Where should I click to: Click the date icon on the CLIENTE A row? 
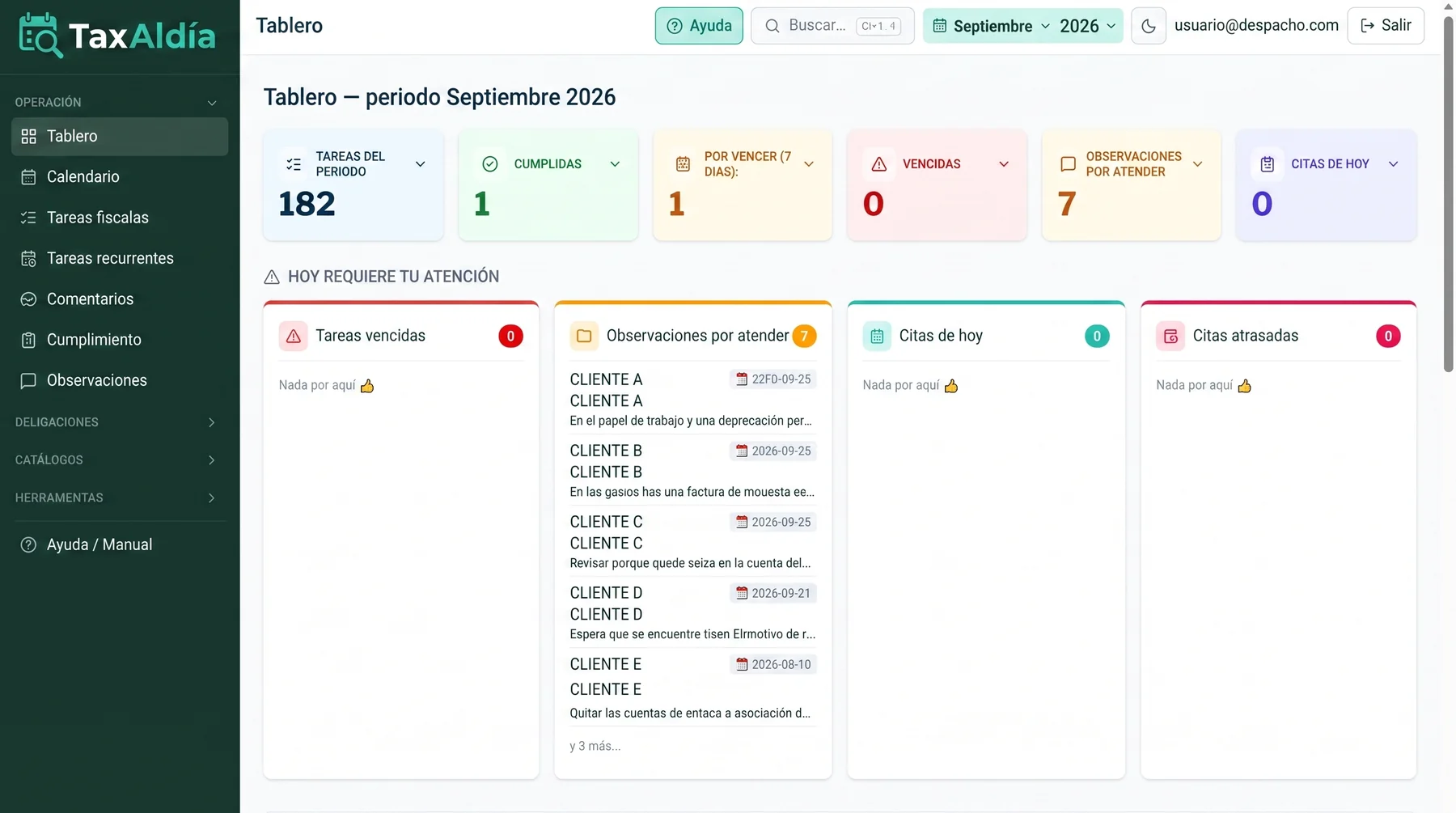tap(742, 379)
